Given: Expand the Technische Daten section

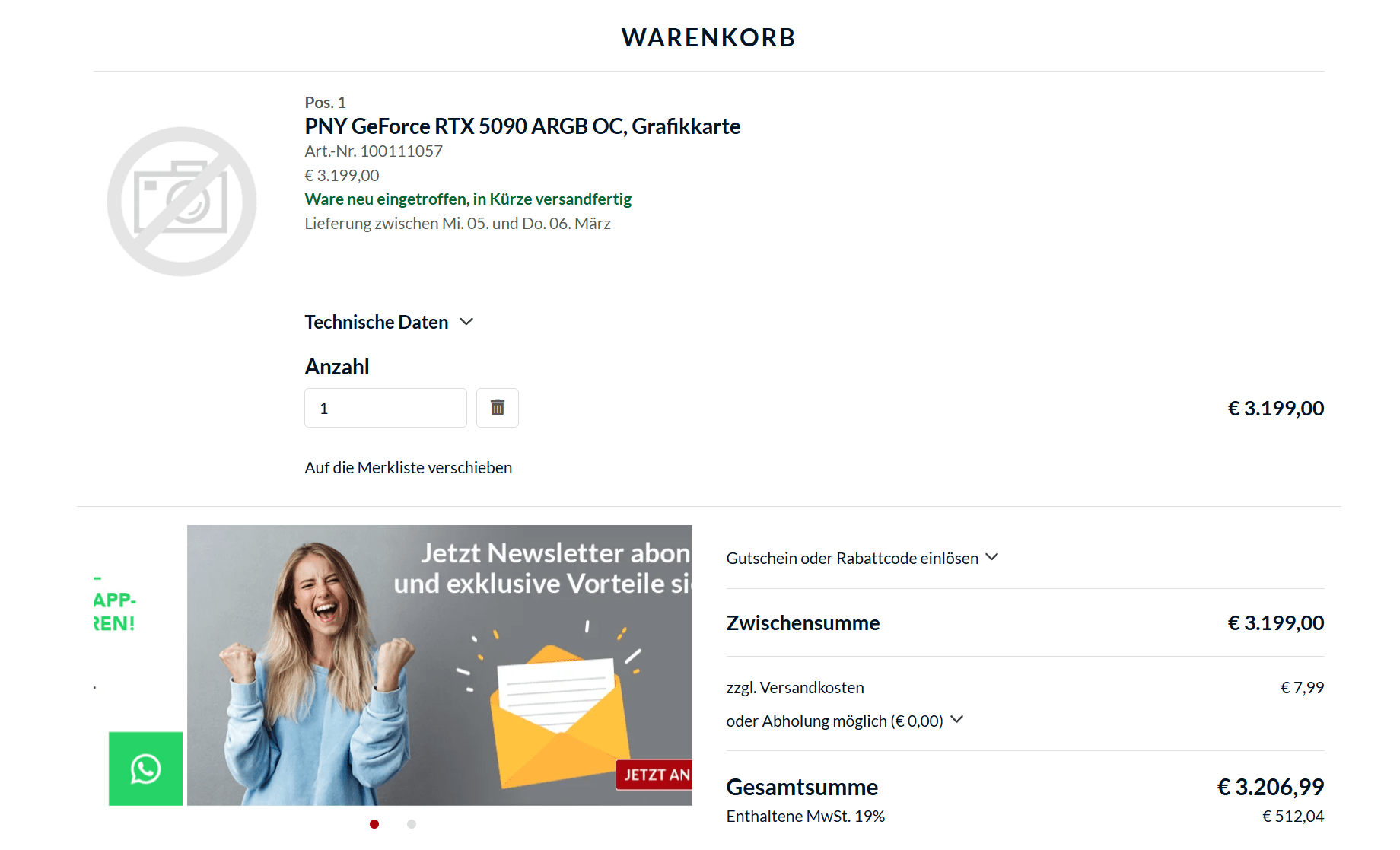Looking at the screenshot, I should [389, 322].
